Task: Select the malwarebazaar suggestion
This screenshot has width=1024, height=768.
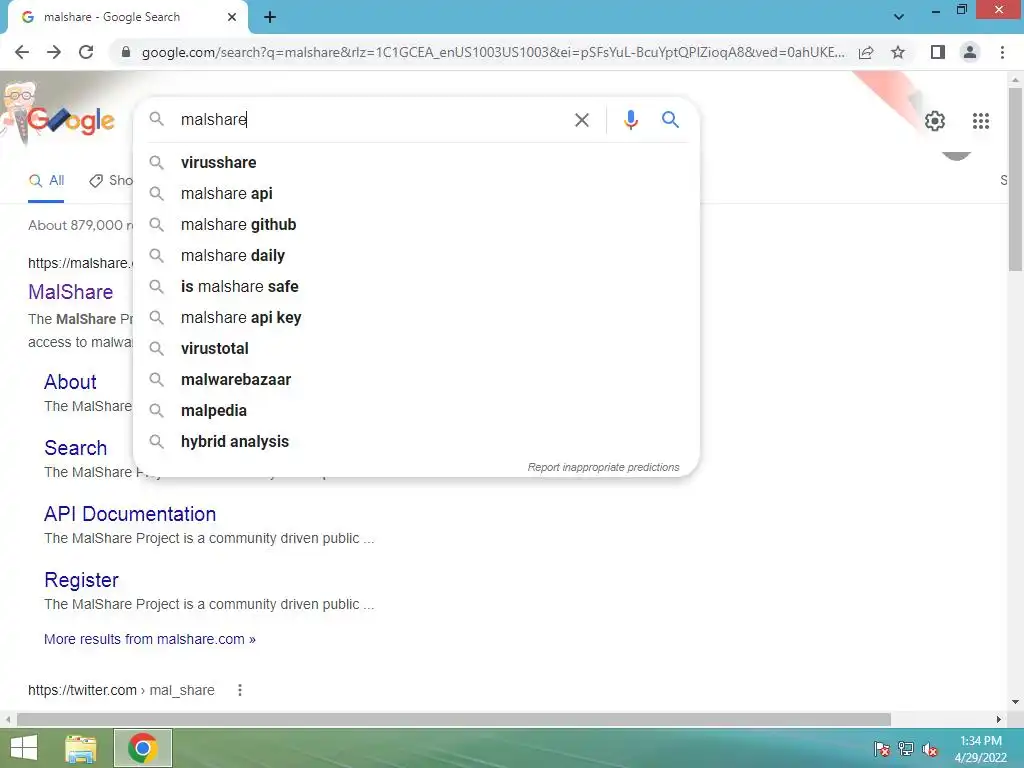Action: [x=416, y=379]
